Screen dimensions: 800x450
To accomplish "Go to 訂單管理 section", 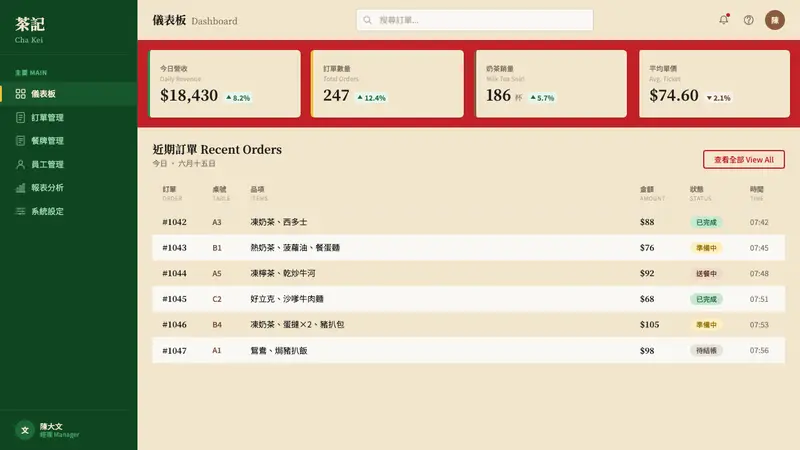I will click(68, 117).
